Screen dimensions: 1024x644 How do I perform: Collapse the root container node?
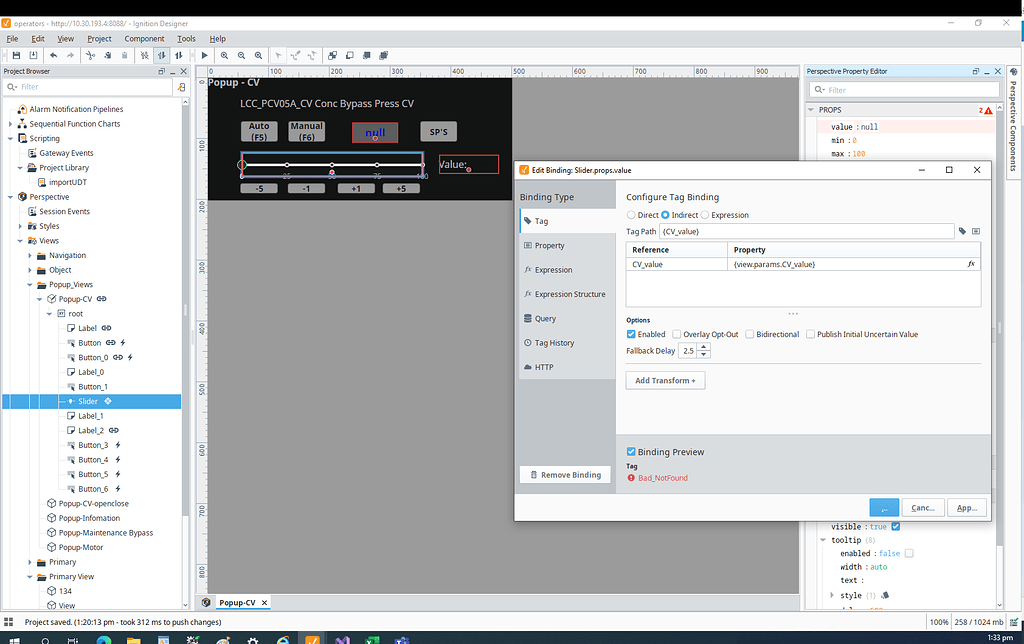coord(49,314)
